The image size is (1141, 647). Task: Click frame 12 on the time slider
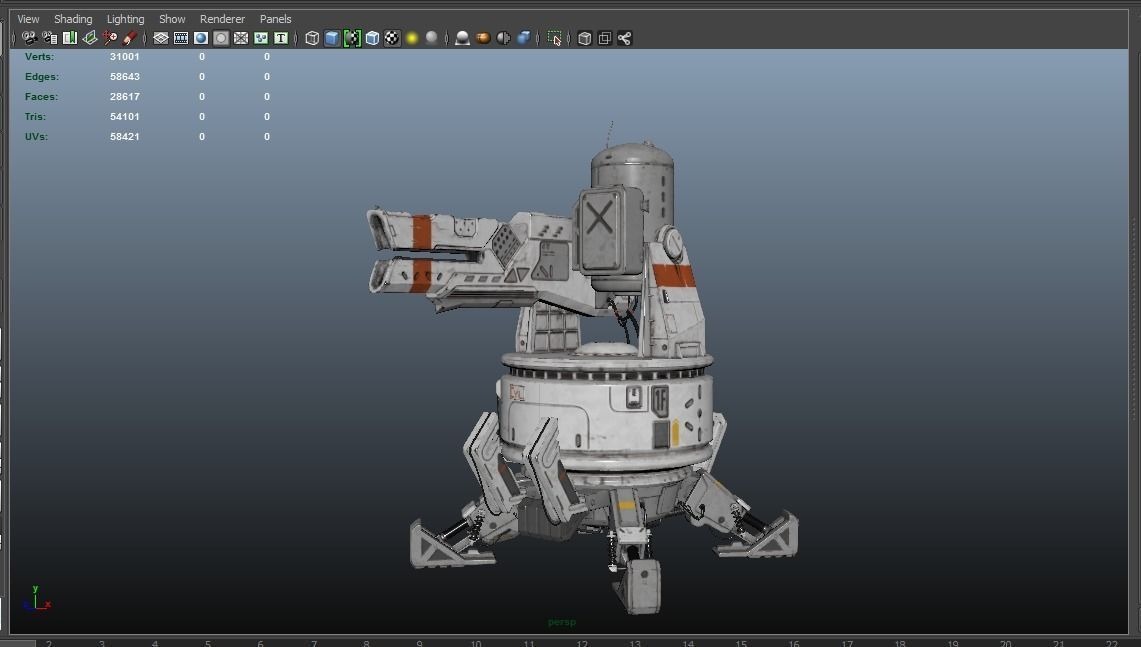tap(582, 643)
